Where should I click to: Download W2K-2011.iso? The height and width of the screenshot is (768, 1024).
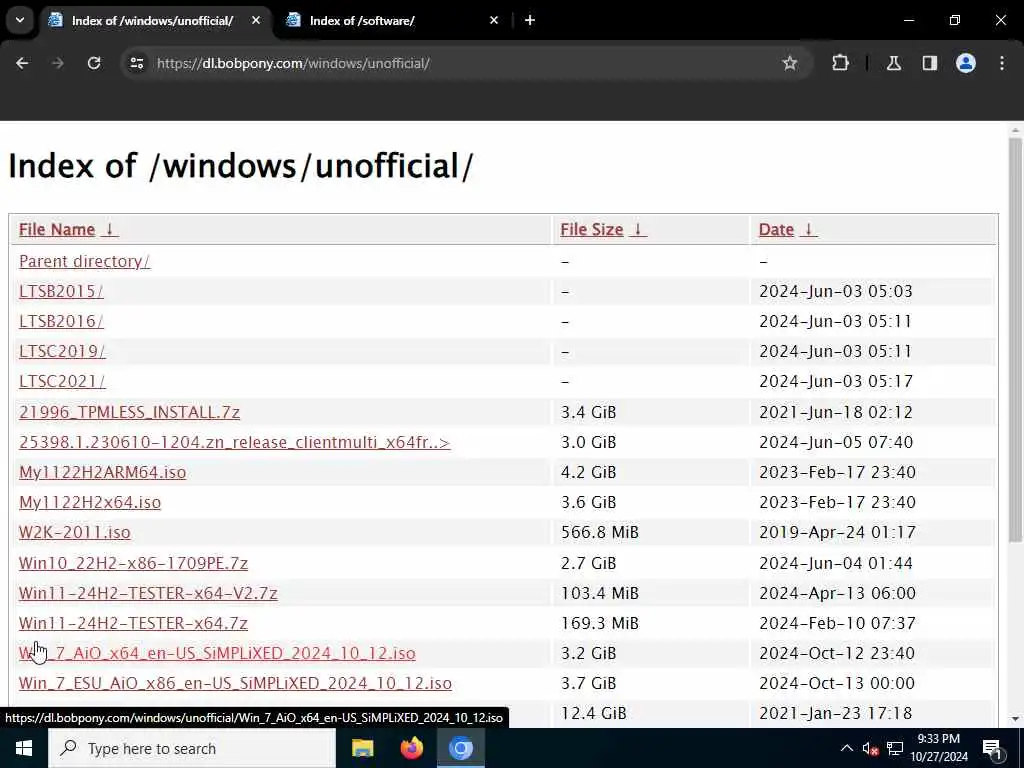(74, 532)
